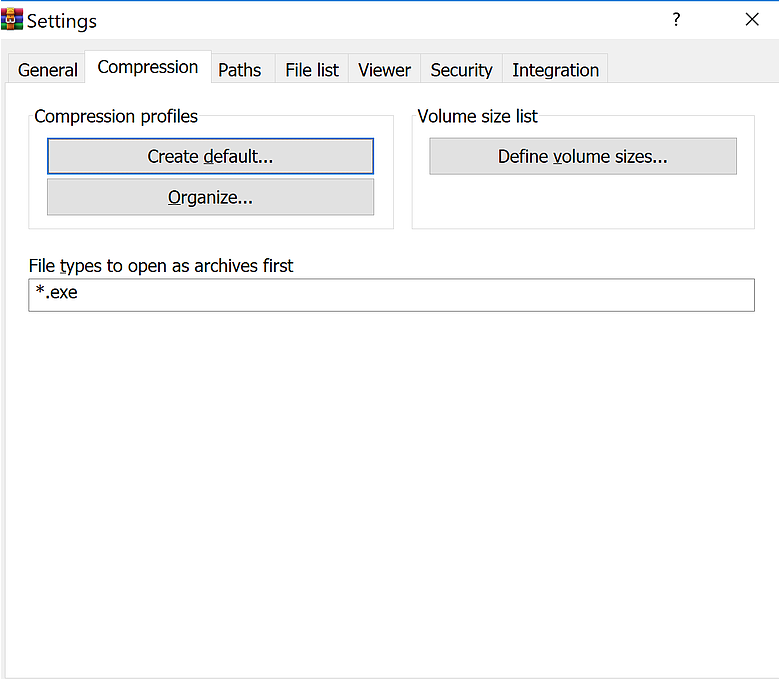
Task: Go to the File list tab
Action: click(312, 70)
